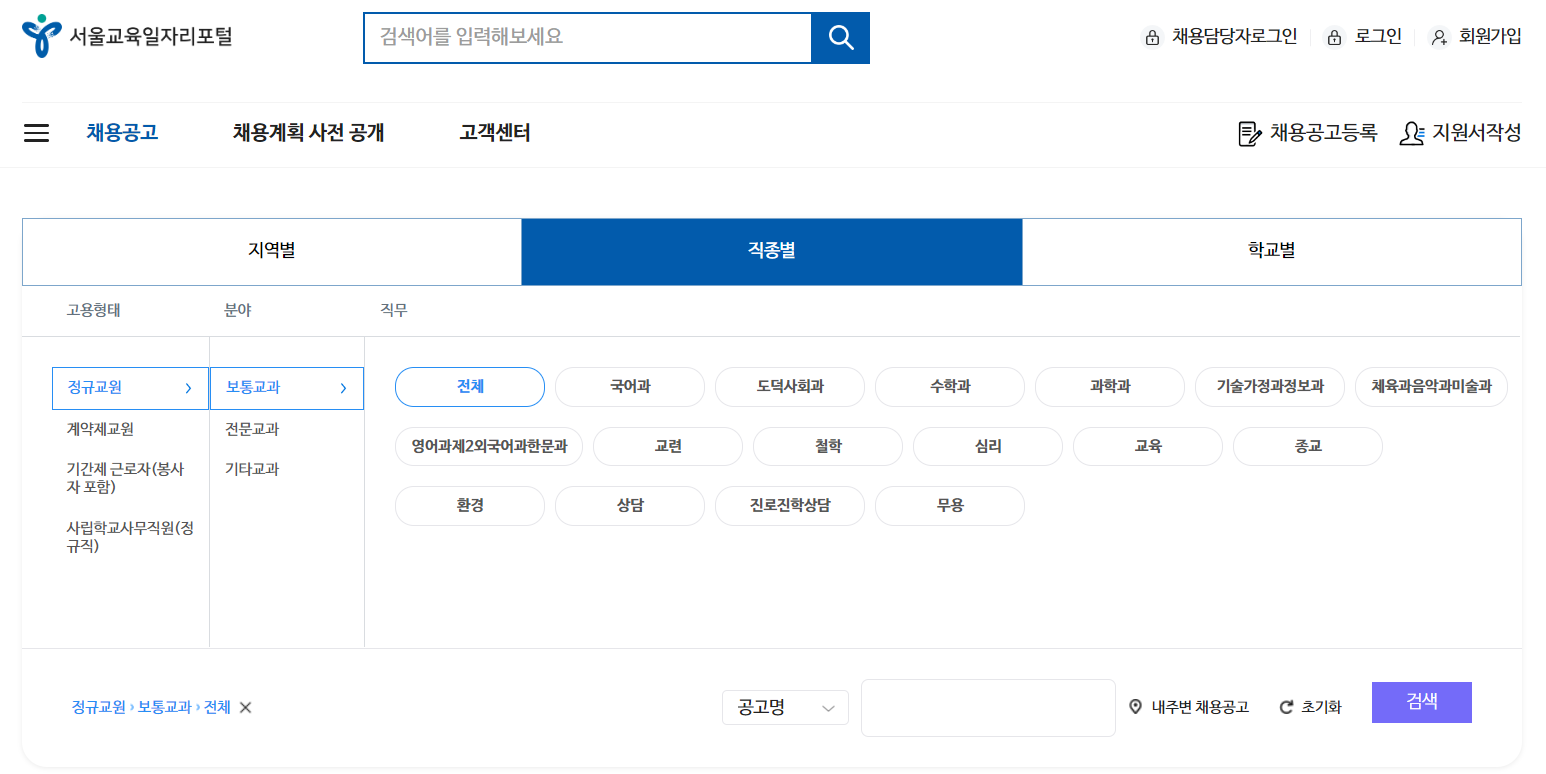Image resolution: width=1546 pixels, height=774 pixels.
Task: Select the 수학과 subject chip
Action: [950, 387]
